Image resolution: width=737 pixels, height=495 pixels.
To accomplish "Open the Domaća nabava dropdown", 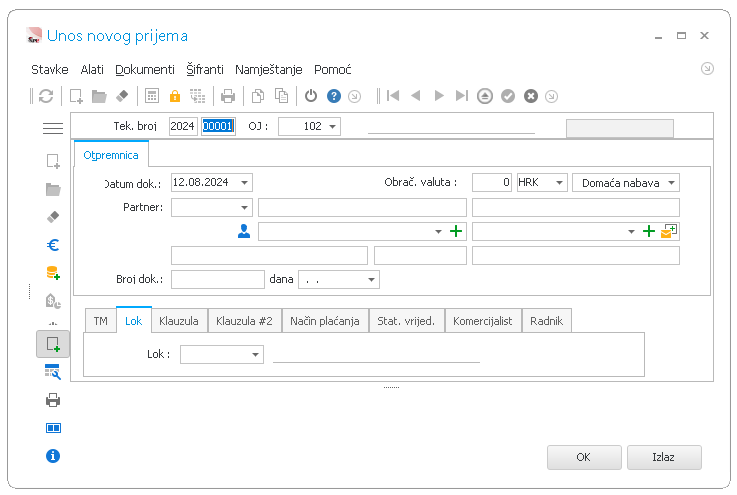I will (x=671, y=182).
